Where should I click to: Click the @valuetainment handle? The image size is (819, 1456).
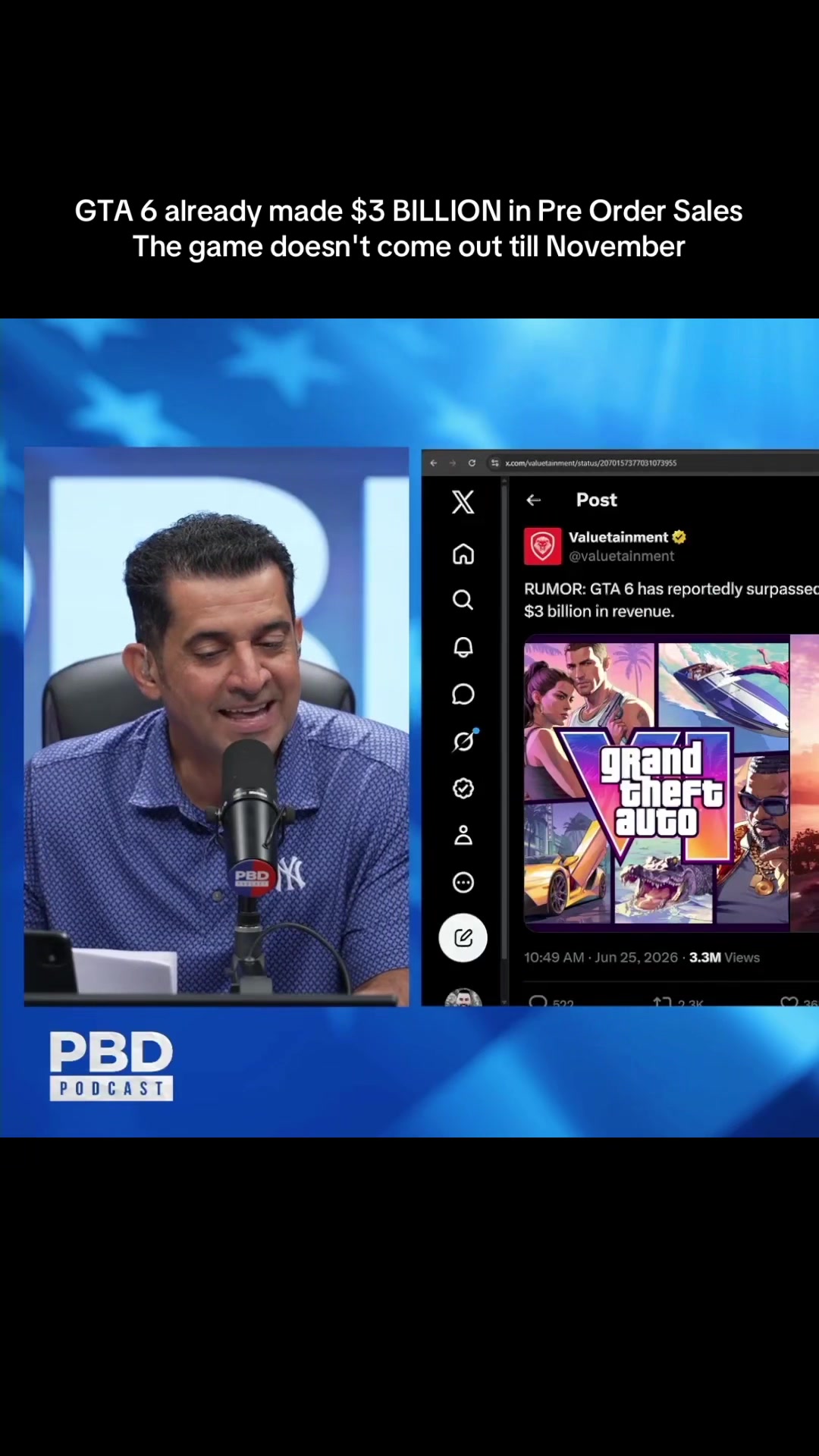pyautogui.click(x=621, y=556)
